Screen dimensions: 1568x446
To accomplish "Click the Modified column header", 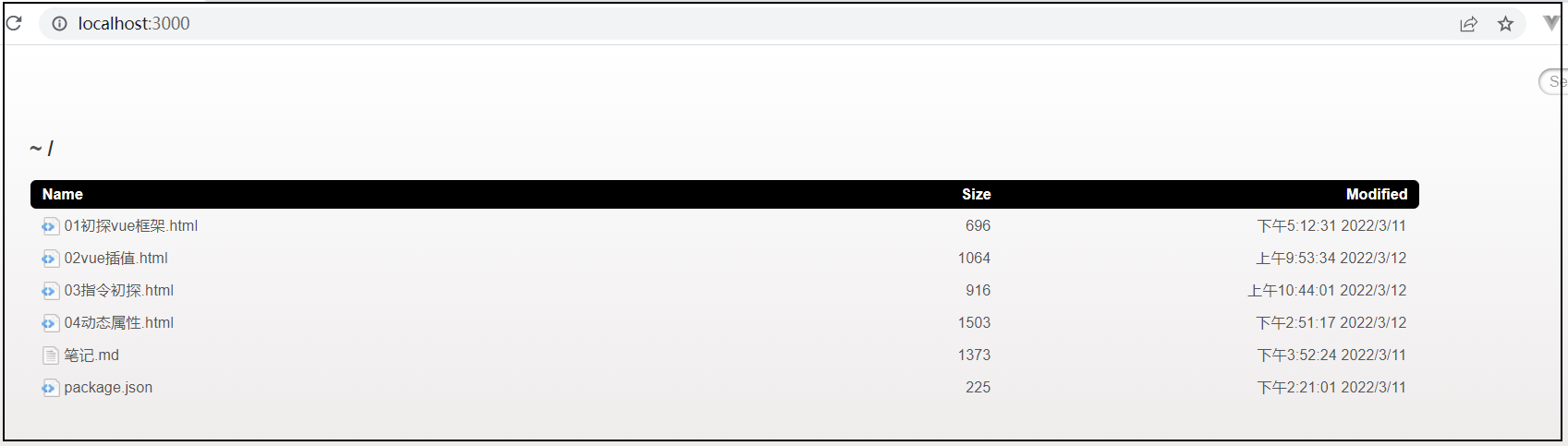I will click(x=1377, y=194).
